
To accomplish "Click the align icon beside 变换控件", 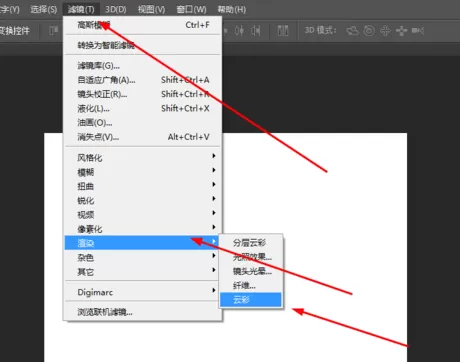I will click(x=53, y=31).
